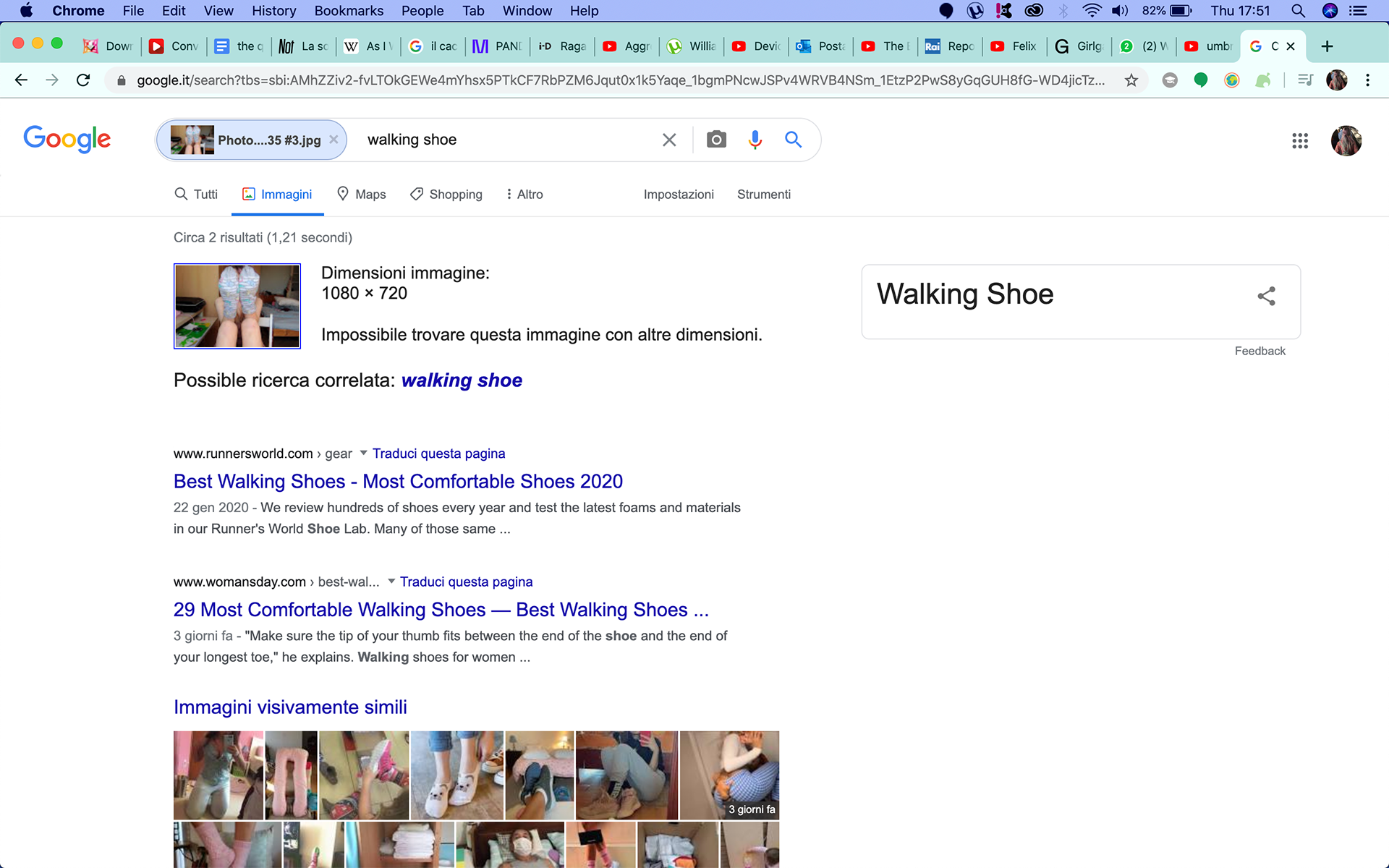The height and width of the screenshot is (868, 1389).
Task: Open the Chrome three-dot menu
Action: (x=1367, y=80)
